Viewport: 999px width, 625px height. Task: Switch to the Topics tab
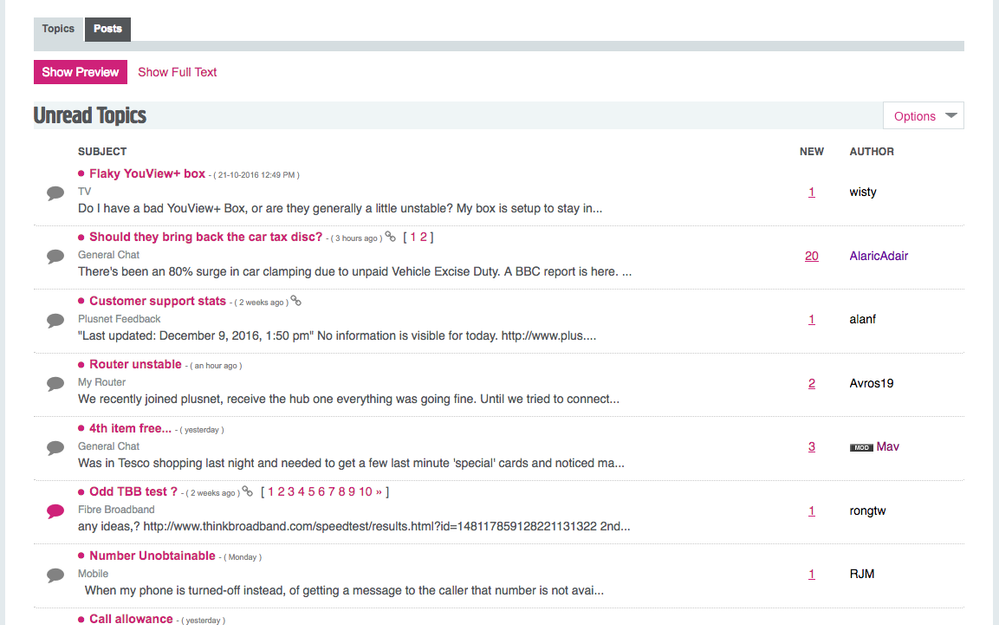coord(57,29)
